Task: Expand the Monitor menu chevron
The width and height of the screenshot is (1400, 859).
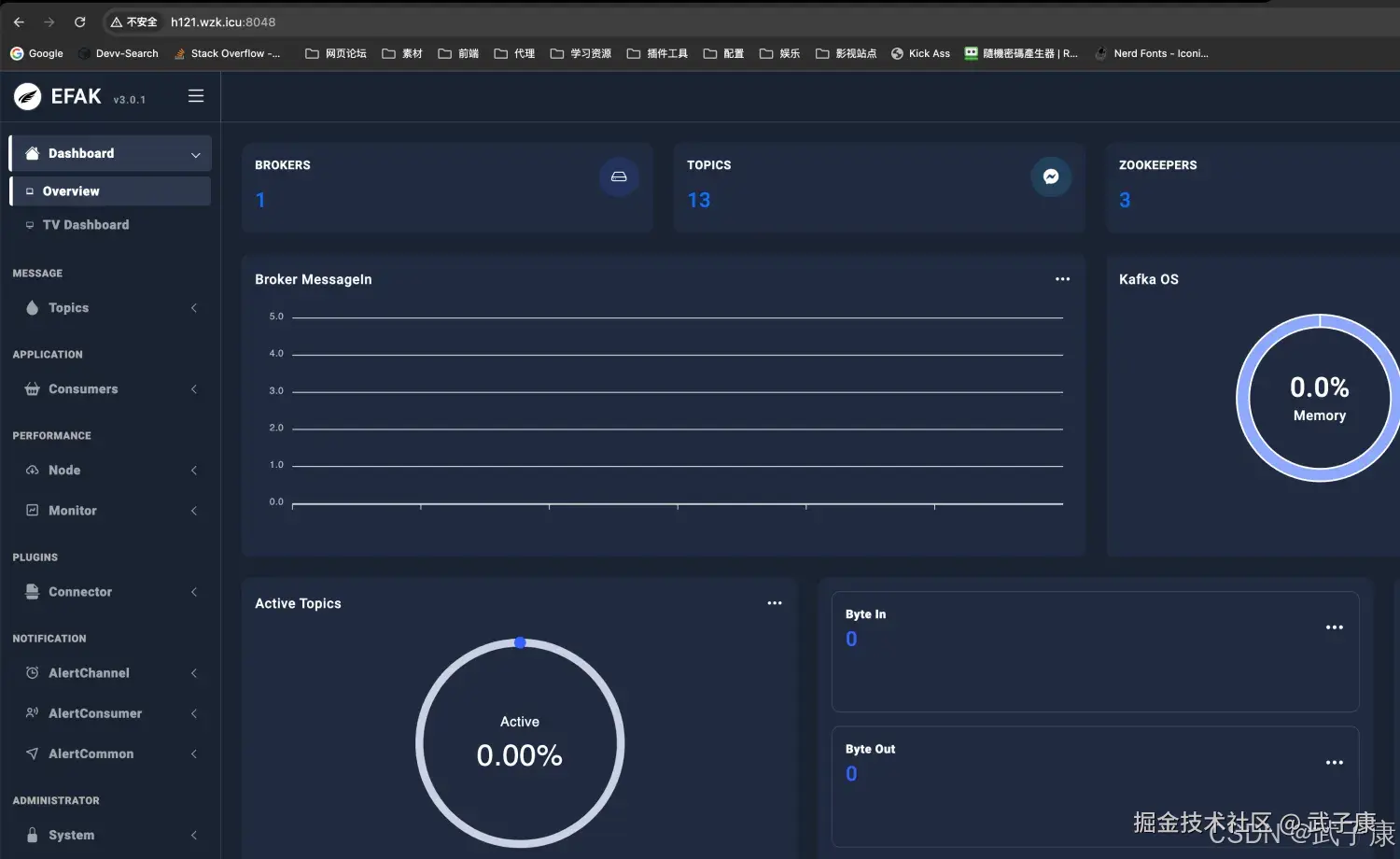Action: click(194, 511)
